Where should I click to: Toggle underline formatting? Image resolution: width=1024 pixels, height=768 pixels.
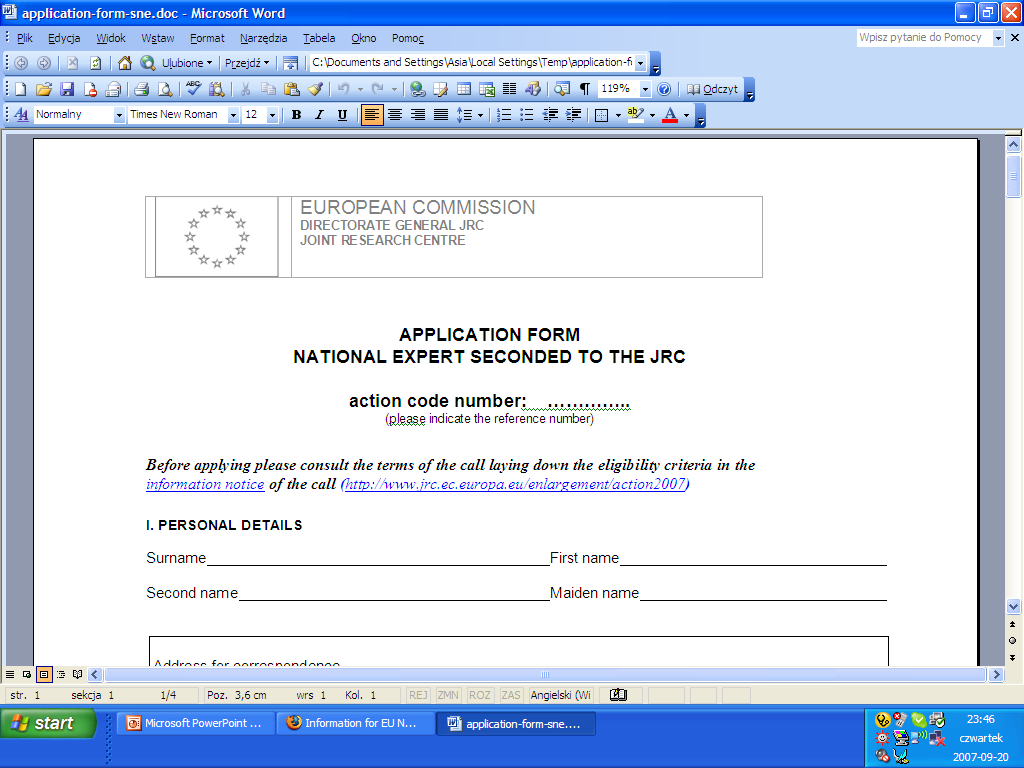[x=342, y=115]
